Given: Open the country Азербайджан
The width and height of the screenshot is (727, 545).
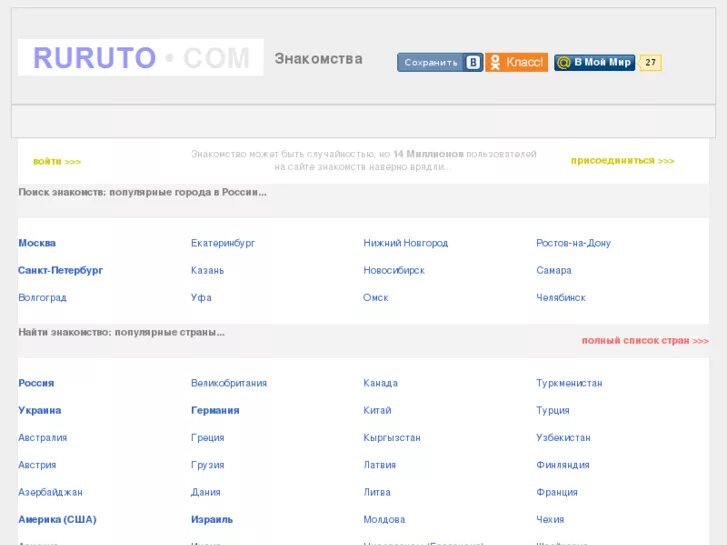Looking at the screenshot, I should (x=50, y=493).
